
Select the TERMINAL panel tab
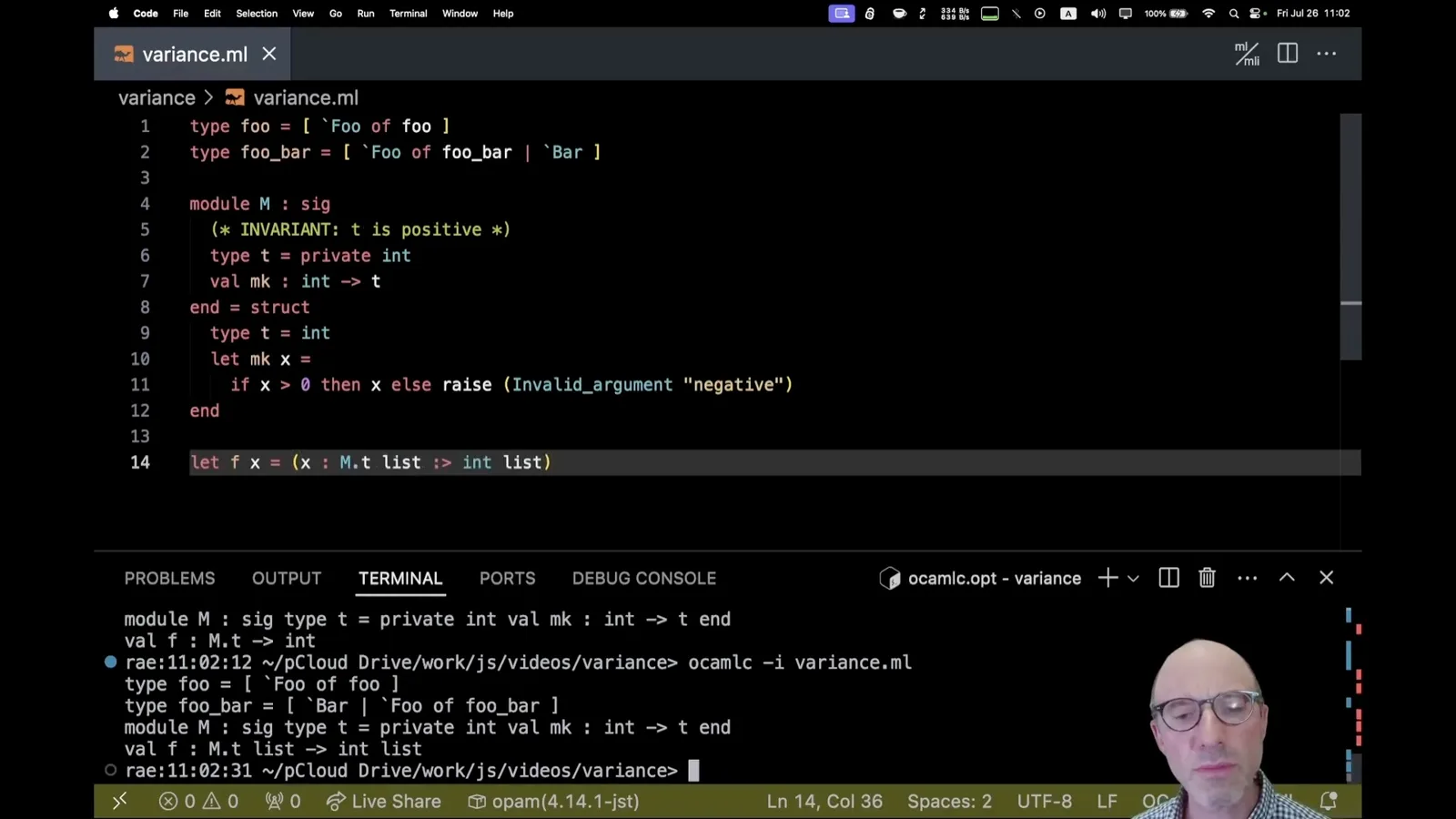pyautogui.click(x=400, y=578)
